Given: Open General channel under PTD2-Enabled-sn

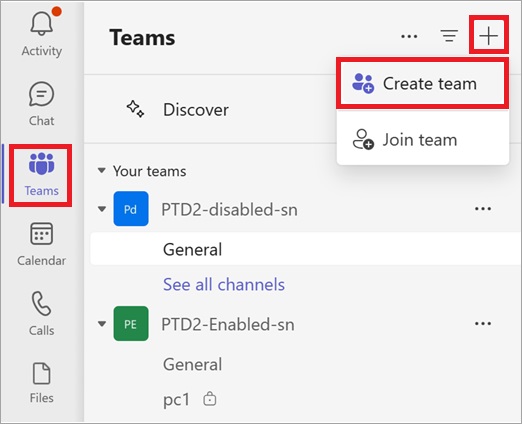Looking at the screenshot, I should click(x=192, y=364).
